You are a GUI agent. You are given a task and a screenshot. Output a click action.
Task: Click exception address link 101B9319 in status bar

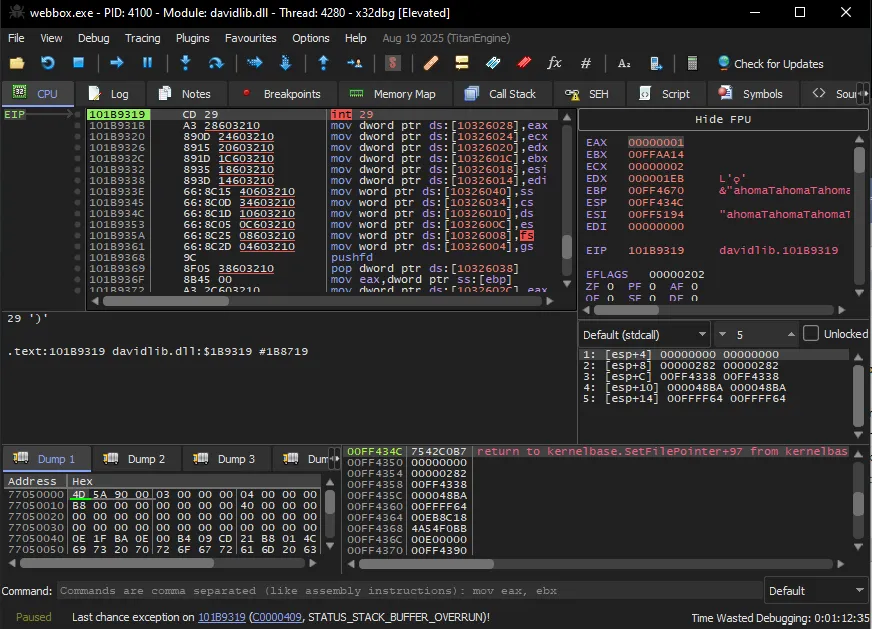coord(222,617)
